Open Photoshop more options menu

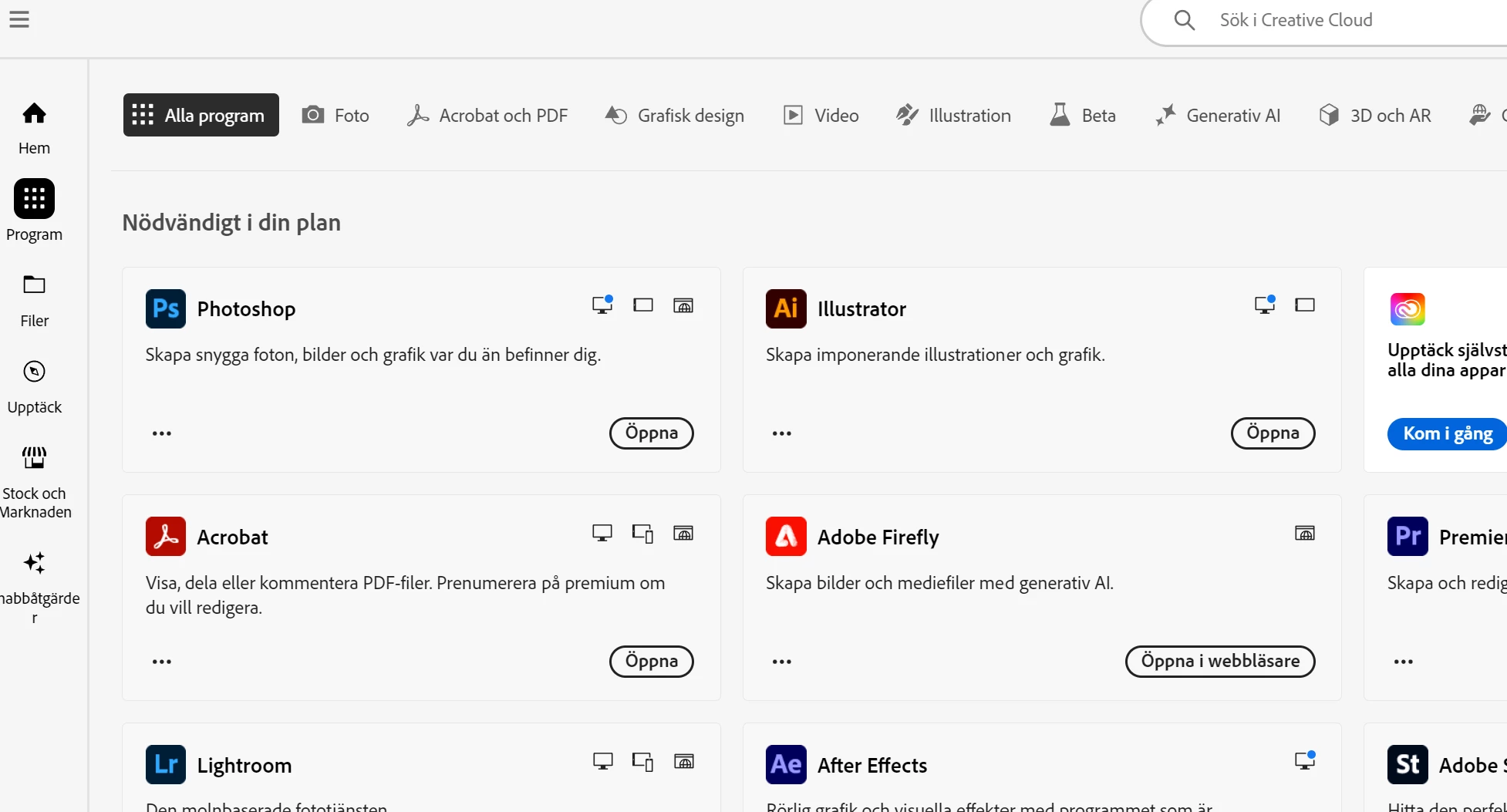(162, 433)
